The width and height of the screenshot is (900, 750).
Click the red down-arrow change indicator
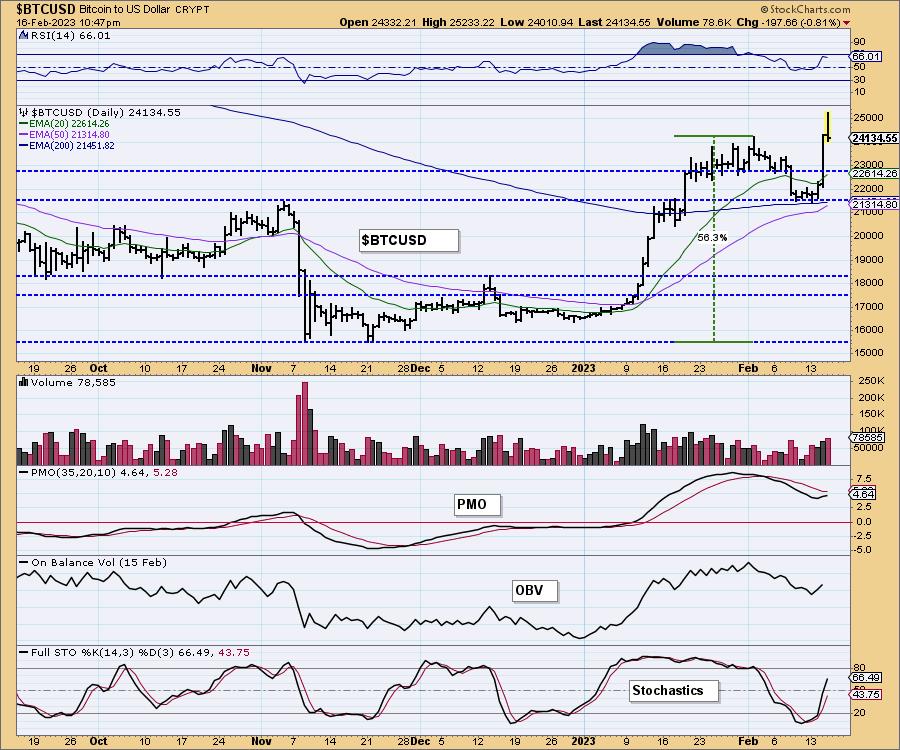[x=847, y=23]
